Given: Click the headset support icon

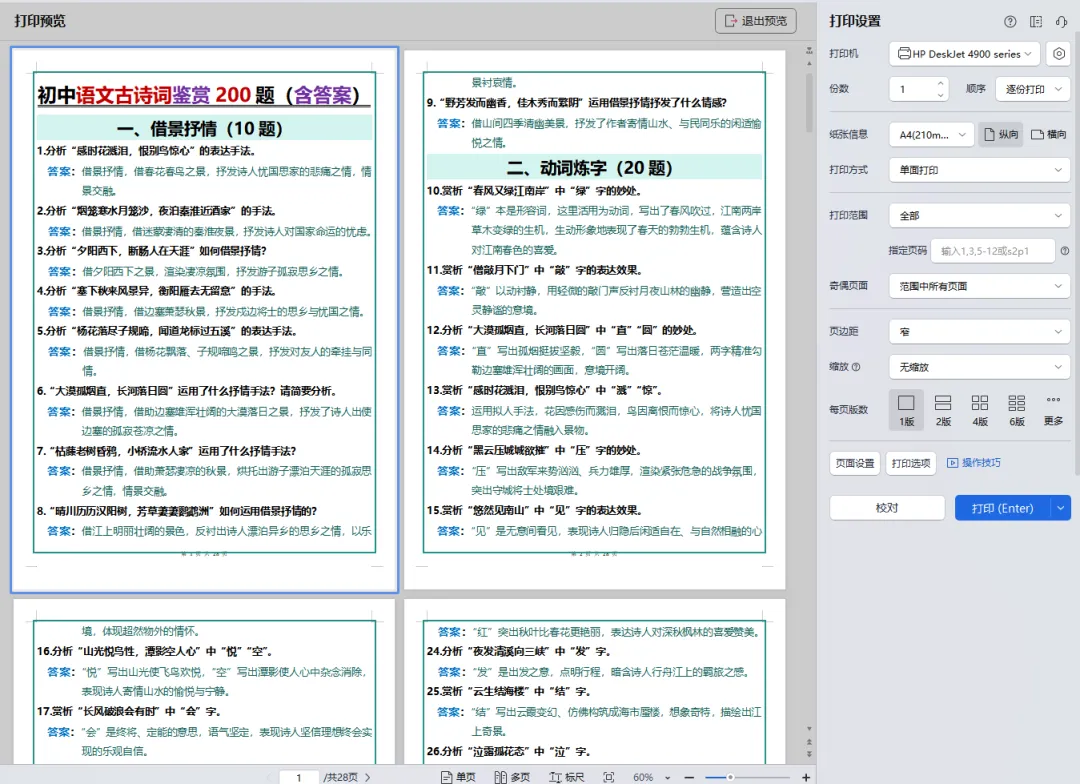Looking at the screenshot, I should [x=1062, y=20].
